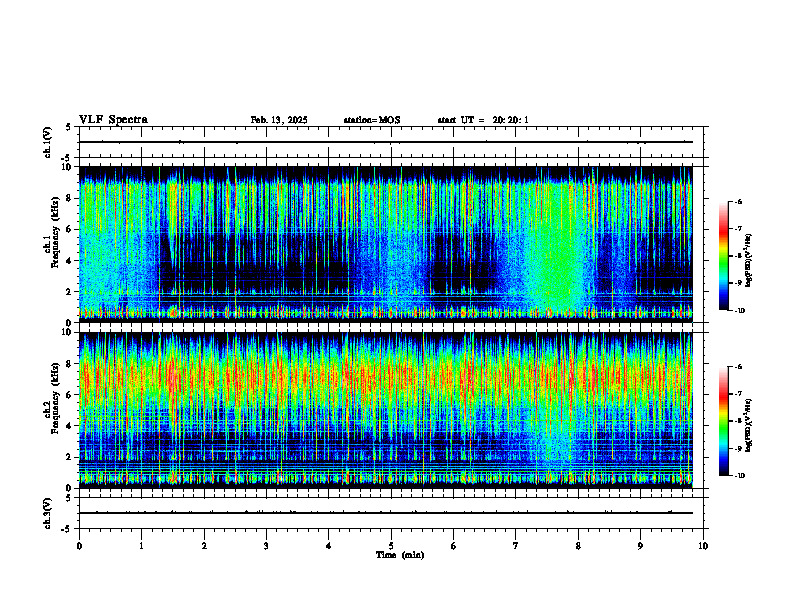Image resolution: width=792 pixels, height=612 pixels.
Task: Click the "-6" label on ch.2 colorbar
Action: pyautogui.click(x=738, y=367)
